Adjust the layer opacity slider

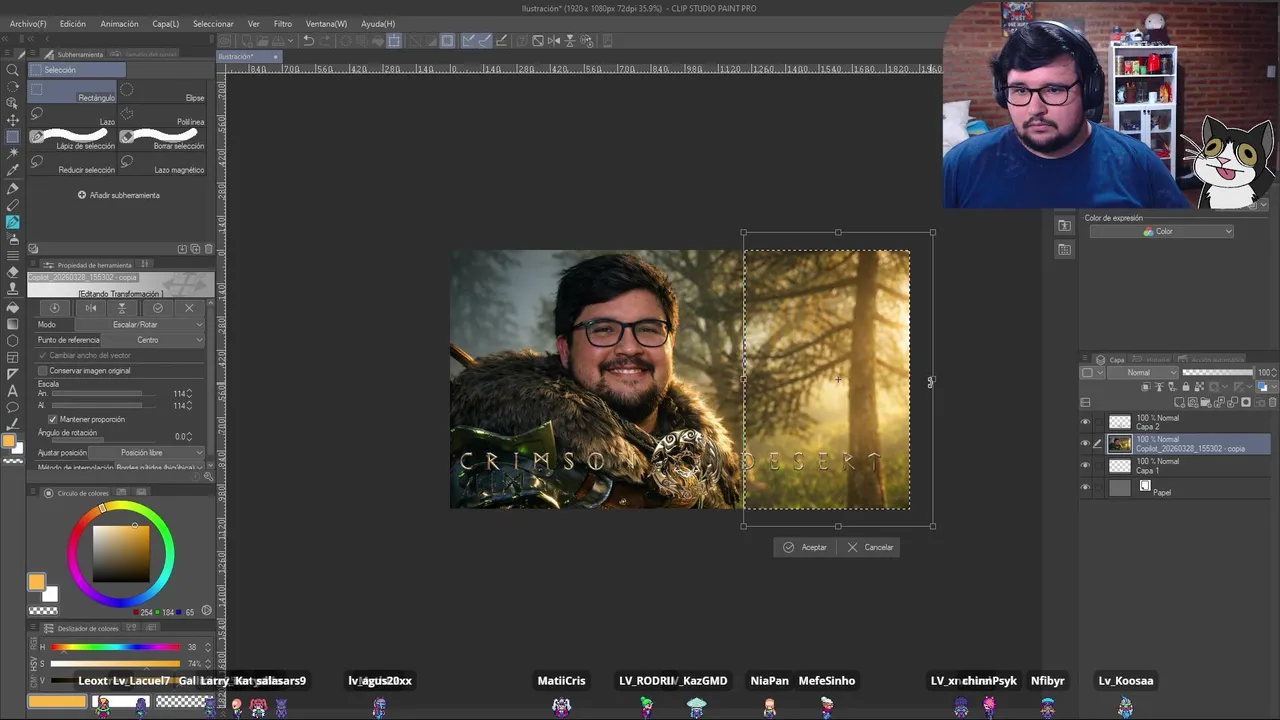click(x=1218, y=372)
